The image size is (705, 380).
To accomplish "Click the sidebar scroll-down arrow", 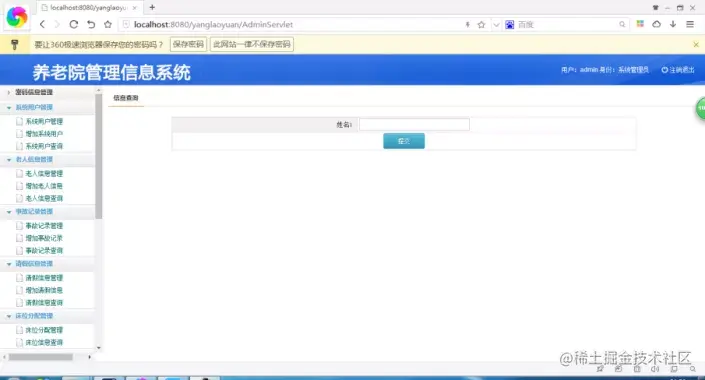I will [x=98, y=348].
